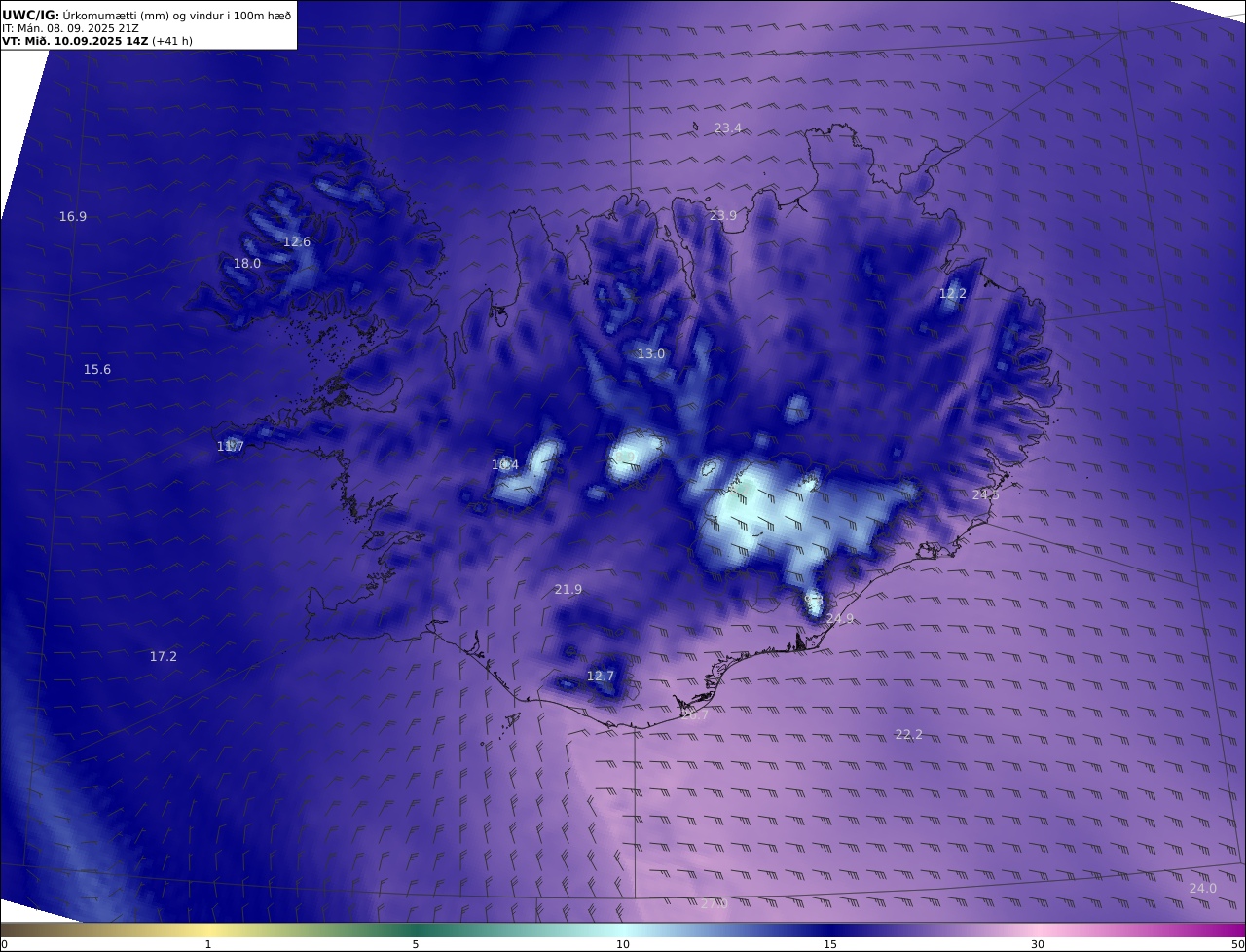Click the 21.9 value label
The height and width of the screenshot is (952, 1246).
click(x=568, y=589)
